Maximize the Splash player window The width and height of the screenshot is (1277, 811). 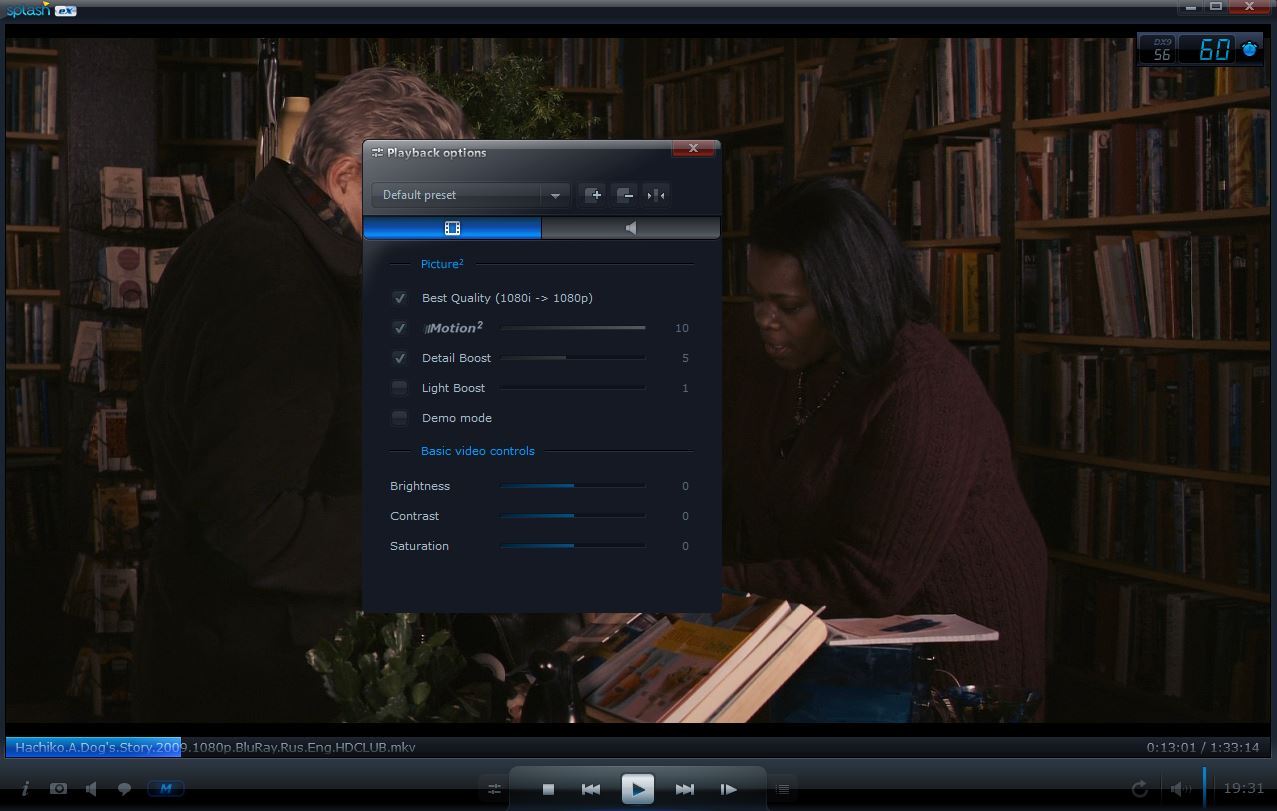point(1216,7)
